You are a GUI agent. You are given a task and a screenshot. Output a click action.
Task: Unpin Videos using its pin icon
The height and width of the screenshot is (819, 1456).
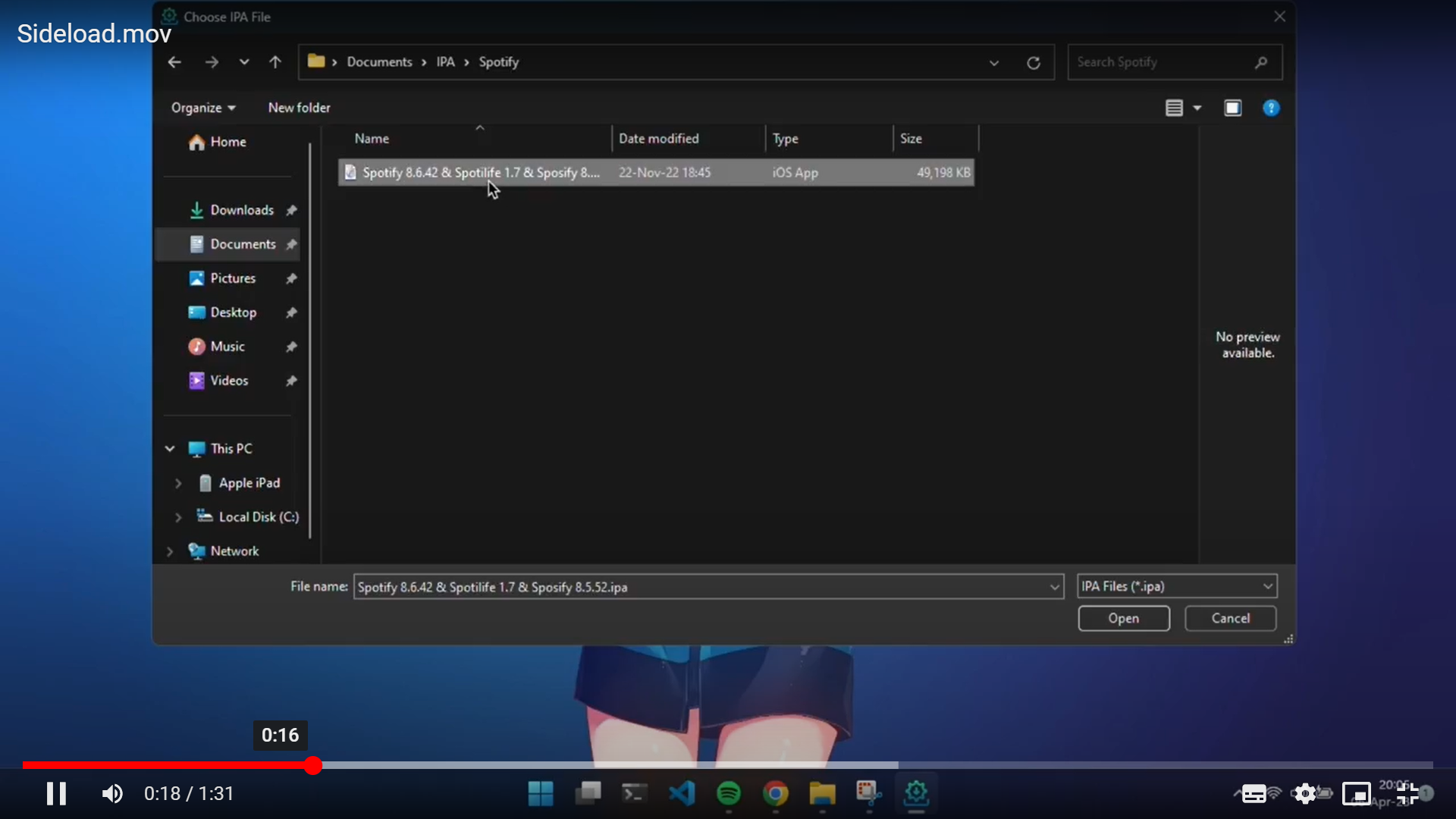click(x=291, y=381)
